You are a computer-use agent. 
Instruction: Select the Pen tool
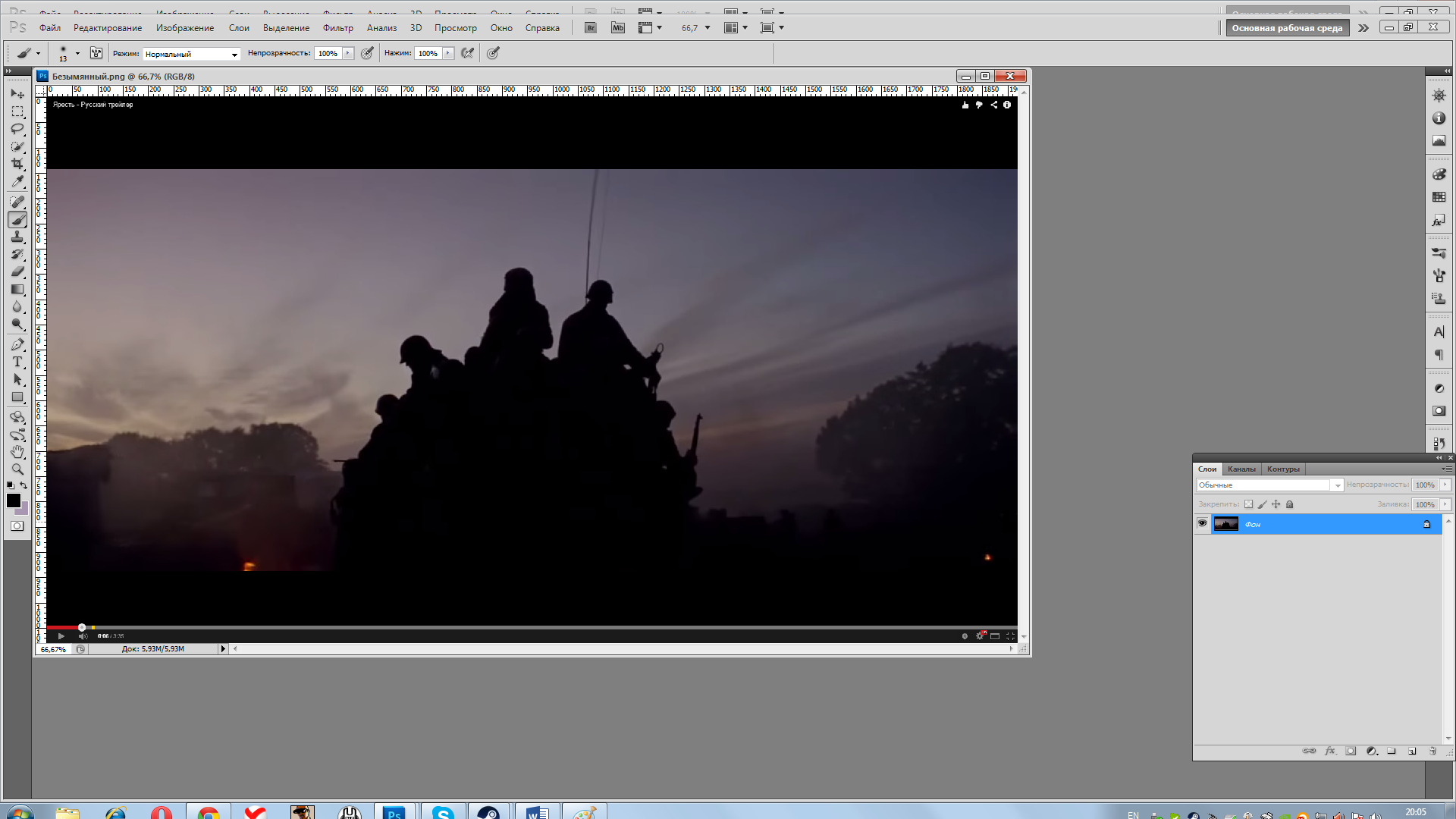[17, 344]
